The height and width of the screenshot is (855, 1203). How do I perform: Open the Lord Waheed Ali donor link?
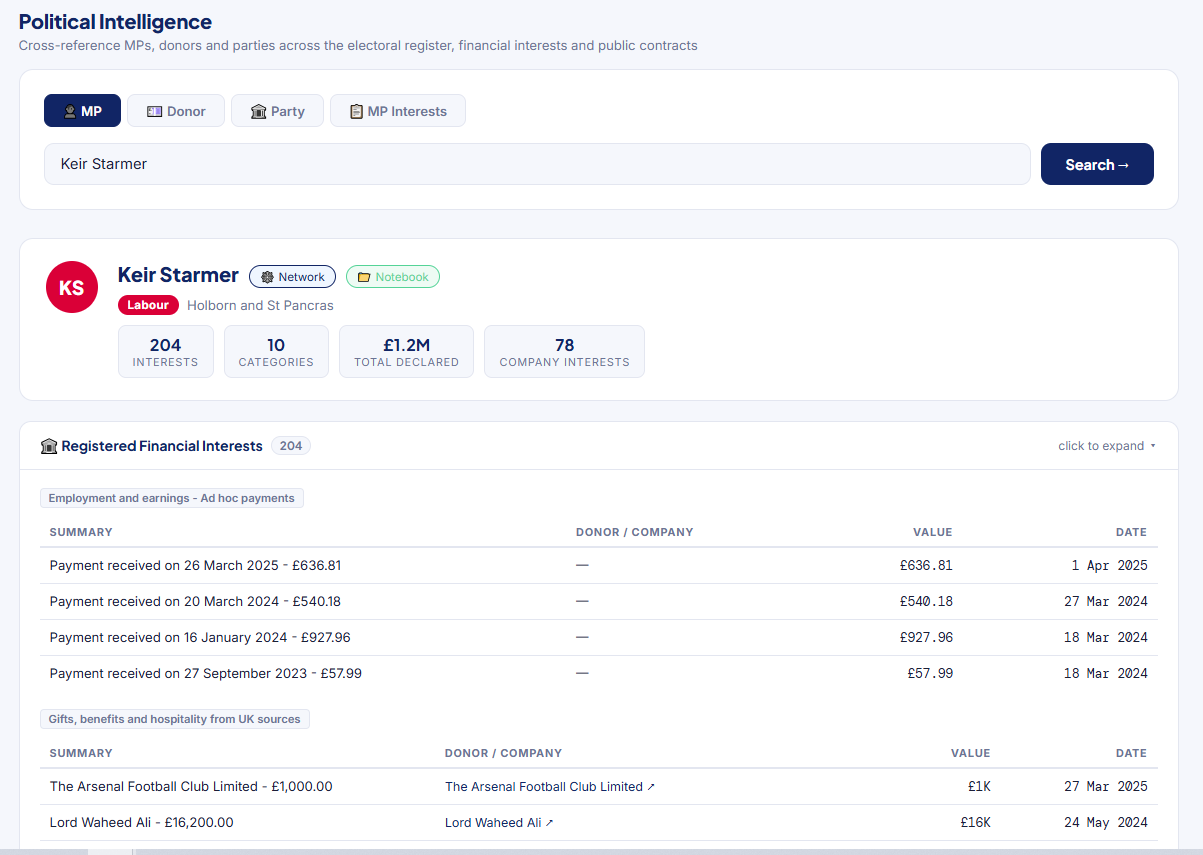tap(499, 823)
